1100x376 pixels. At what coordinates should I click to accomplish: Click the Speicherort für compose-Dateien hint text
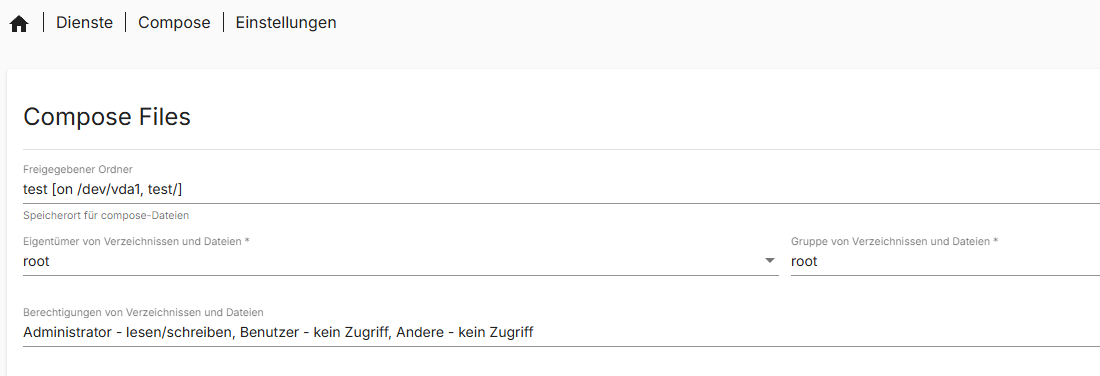pos(106,215)
